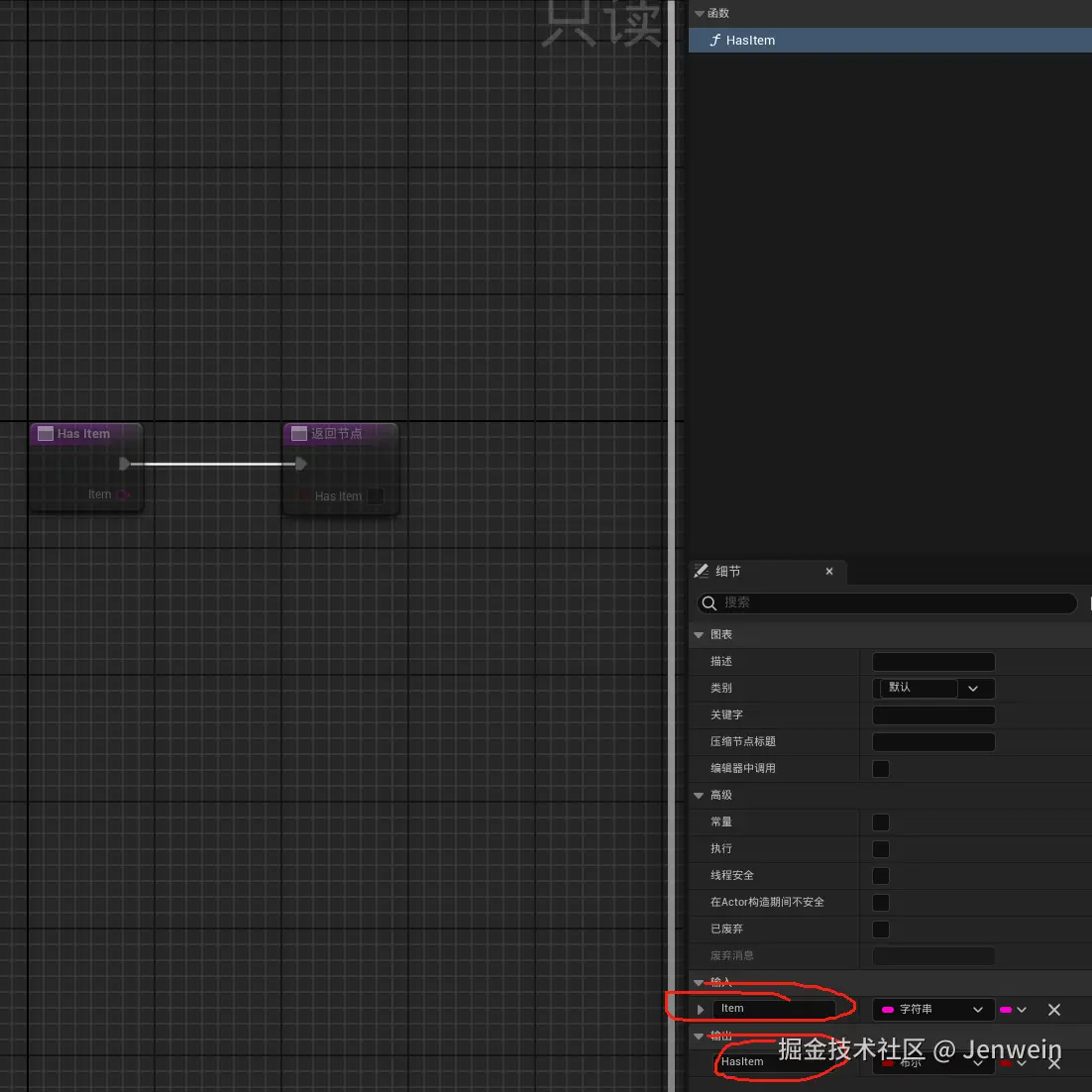Enable the 已废弃 deprecated checkbox
The width and height of the screenshot is (1092, 1092).
[x=880, y=929]
